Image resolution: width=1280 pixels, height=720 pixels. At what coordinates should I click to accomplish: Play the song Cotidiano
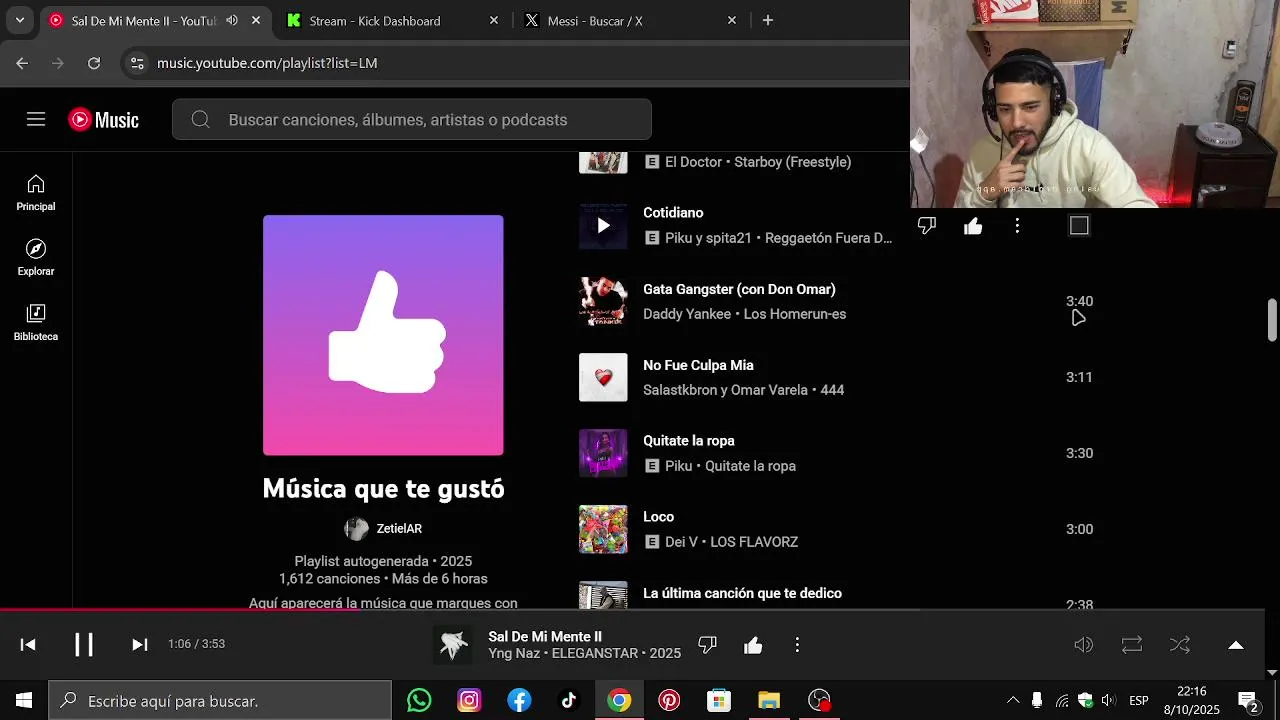pos(603,226)
